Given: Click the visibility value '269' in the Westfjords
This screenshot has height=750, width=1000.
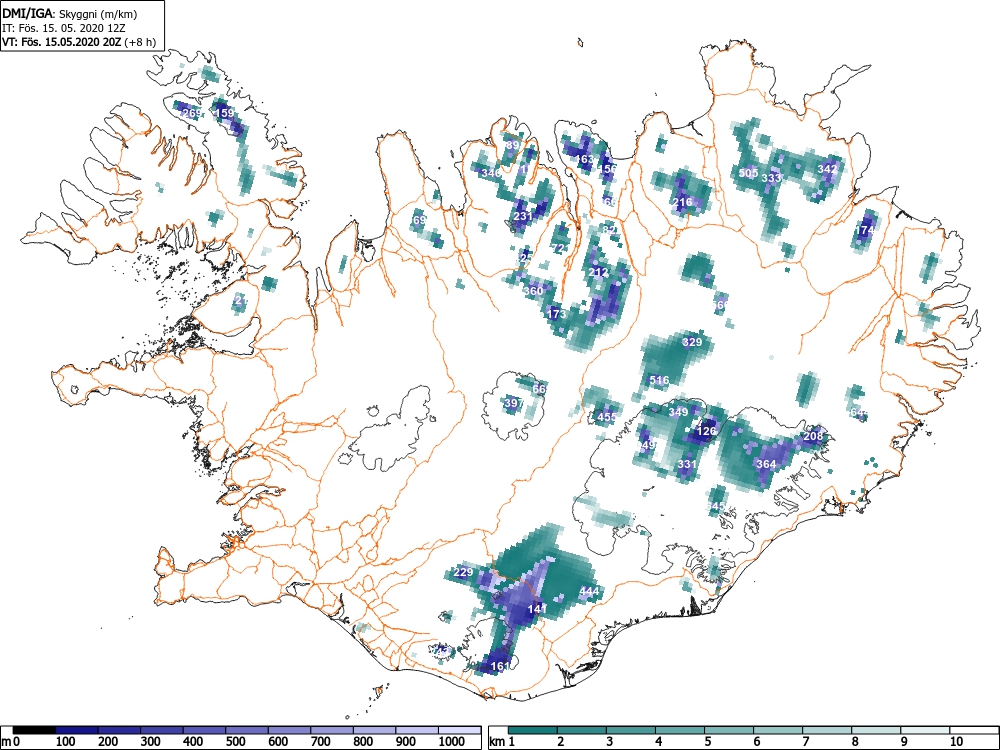Looking at the screenshot, I should pos(192,114).
